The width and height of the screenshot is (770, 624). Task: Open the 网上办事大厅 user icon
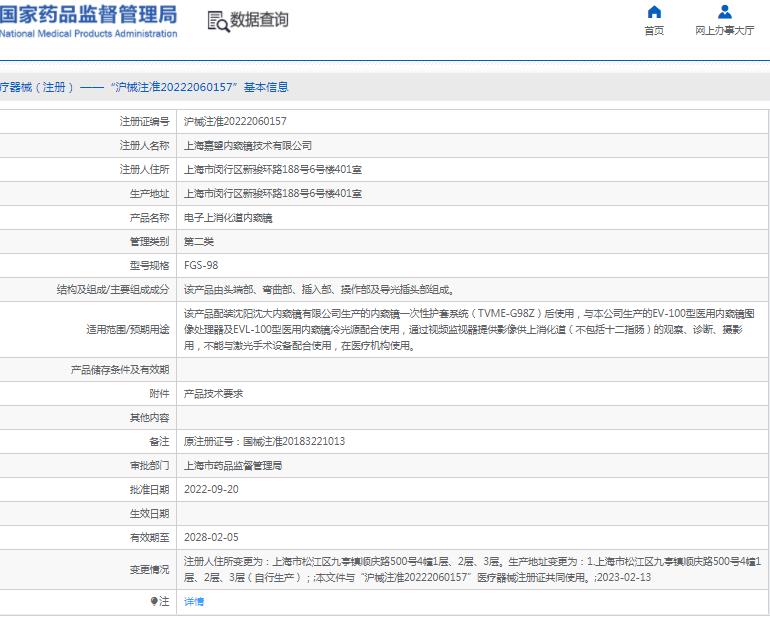click(724, 11)
